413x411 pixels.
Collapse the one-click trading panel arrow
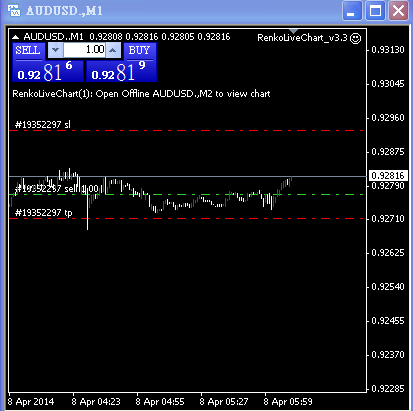pos(16,37)
